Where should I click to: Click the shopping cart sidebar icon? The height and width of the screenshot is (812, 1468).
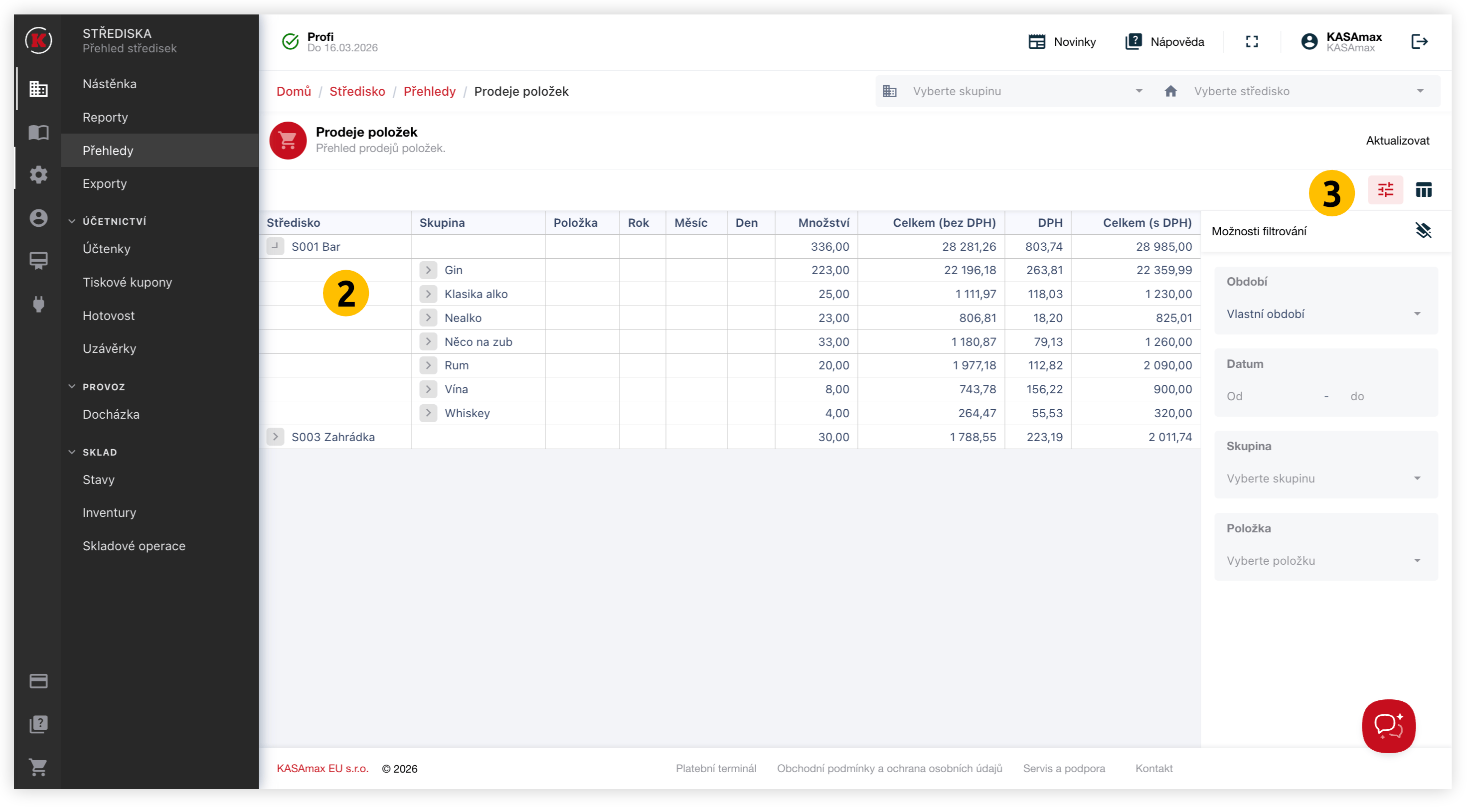pyautogui.click(x=38, y=767)
